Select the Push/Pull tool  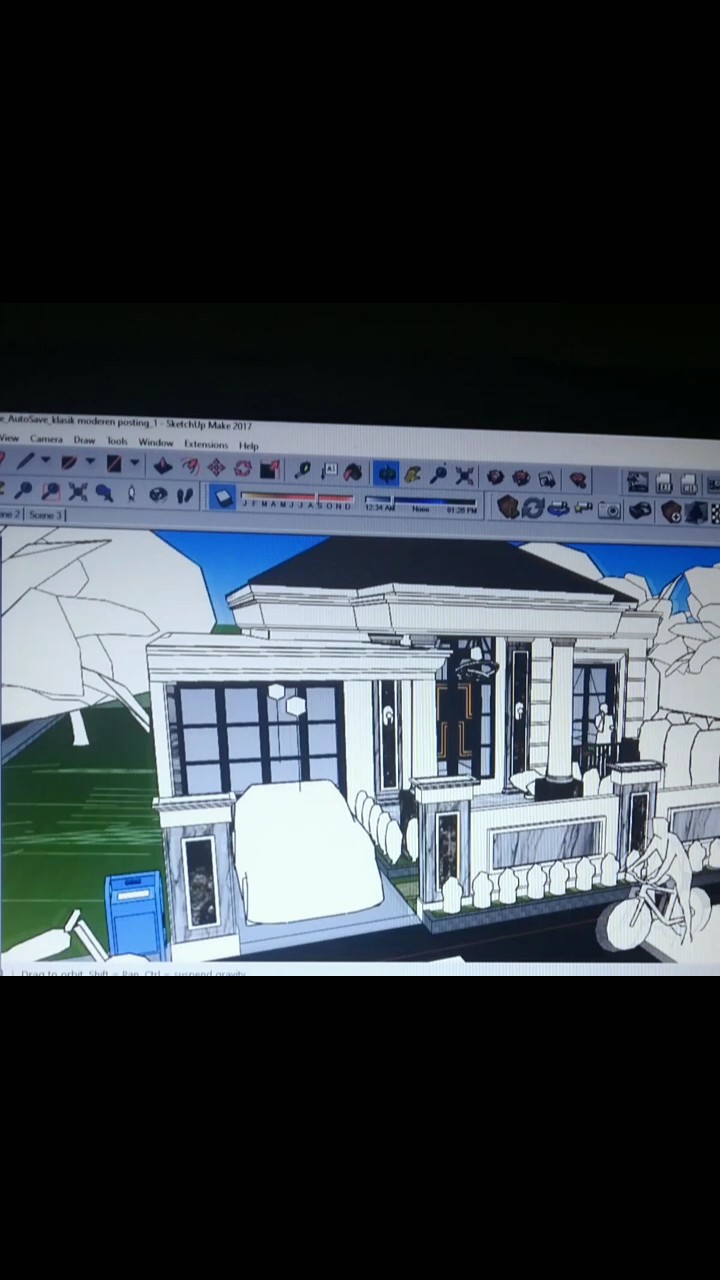coord(162,465)
